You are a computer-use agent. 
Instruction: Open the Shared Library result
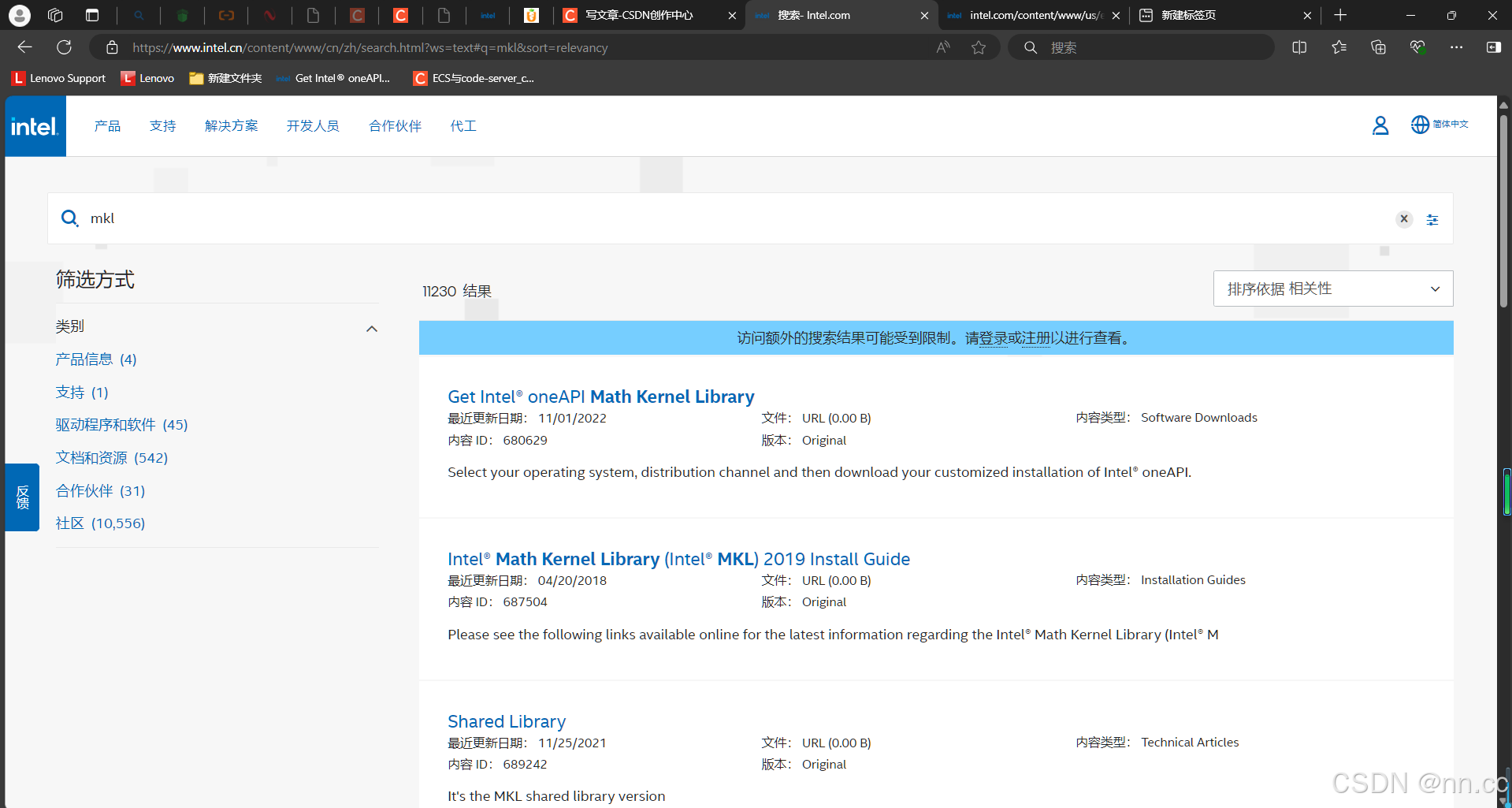pos(507,721)
